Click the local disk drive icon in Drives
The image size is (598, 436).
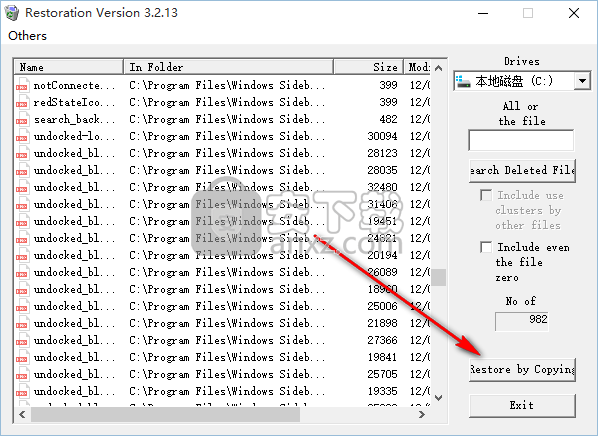tap(463, 81)
